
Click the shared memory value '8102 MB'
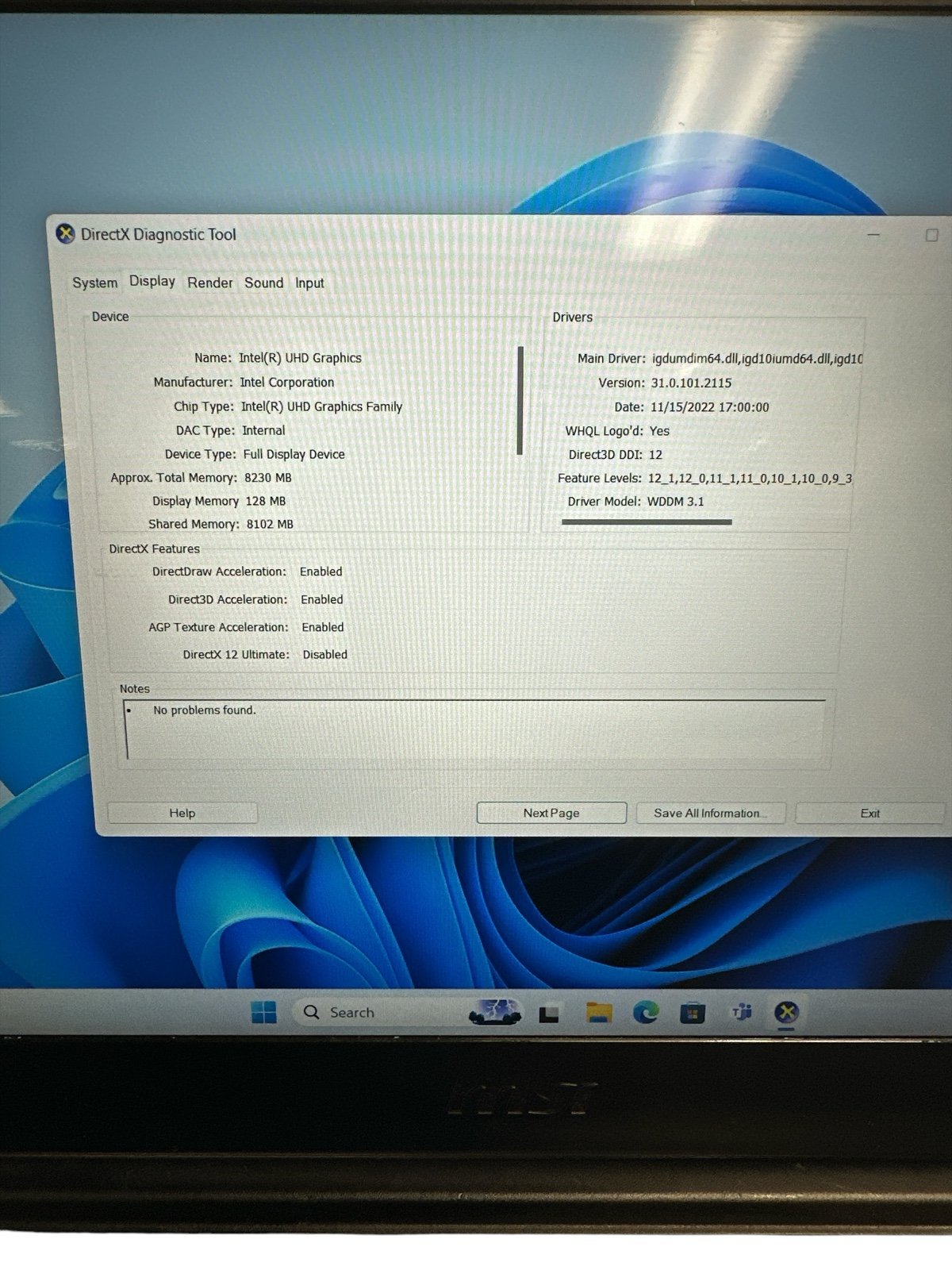270,524
